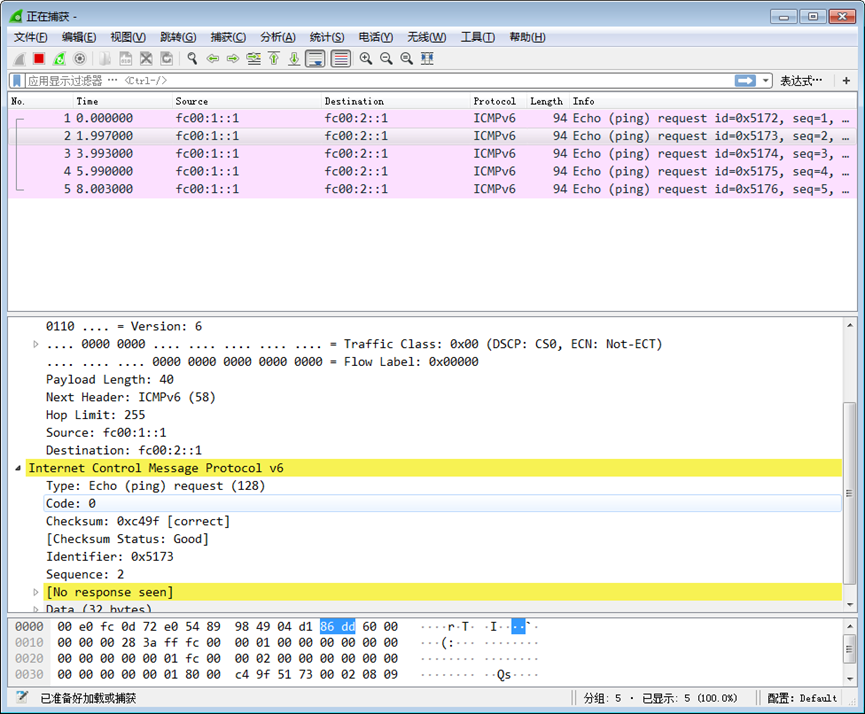Click the reload capture file icon
Viewport: 865px width, 714px height.
(x=167, y=58)
